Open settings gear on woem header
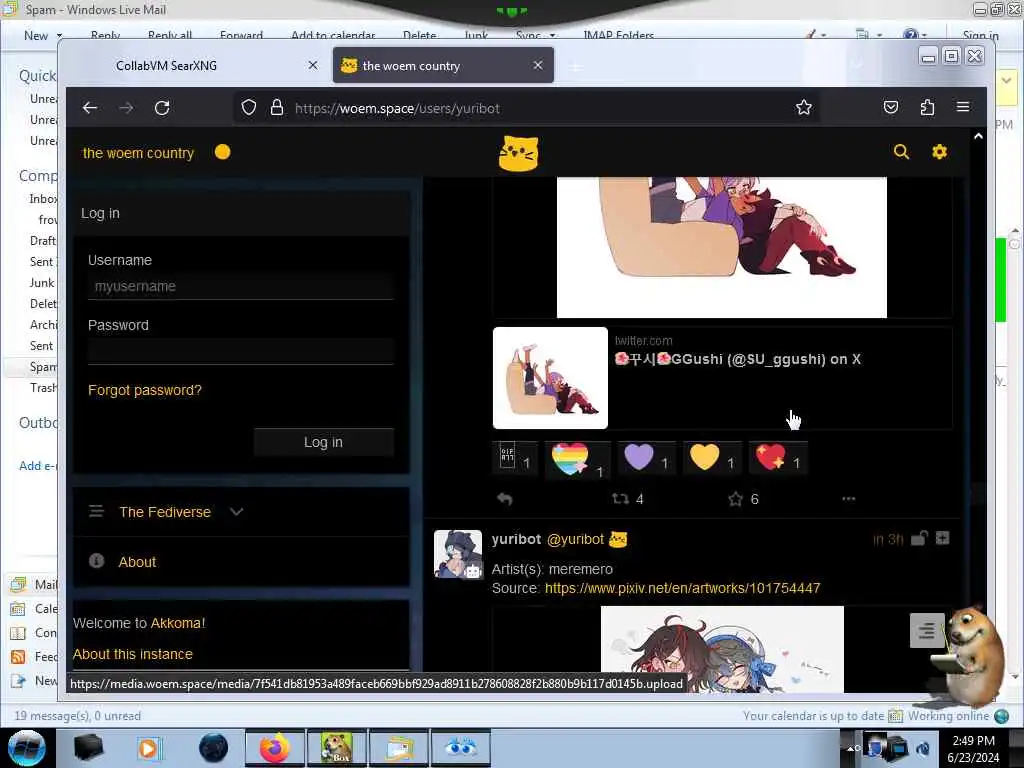The image size is (1024, 768). 939,152
